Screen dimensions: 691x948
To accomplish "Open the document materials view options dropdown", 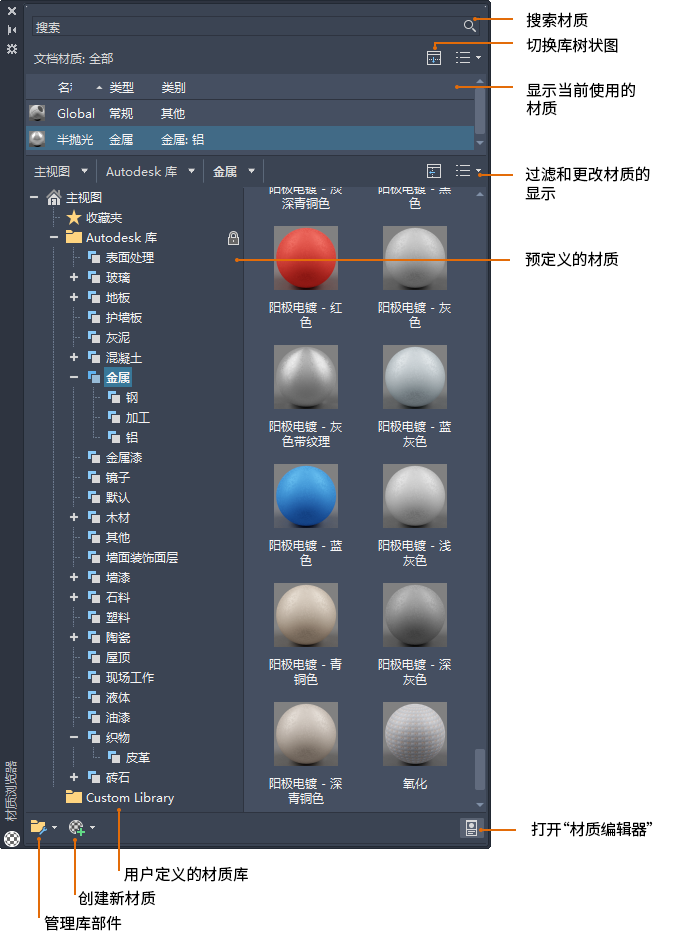I will coord(468,57).
